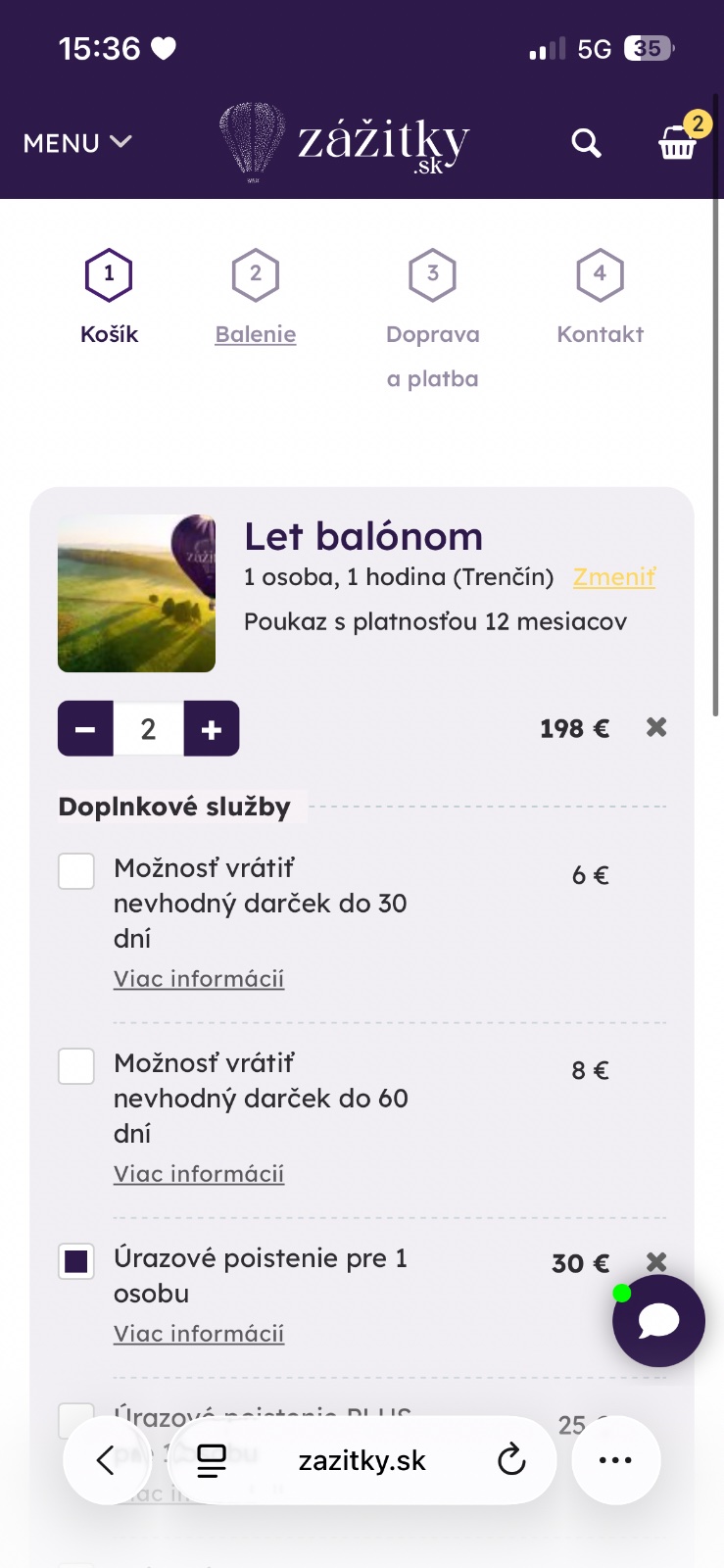The image size is (724, 1568).
Task: Increase quantity with plus button
Action: pyautogui.click(x=212, y=728)
